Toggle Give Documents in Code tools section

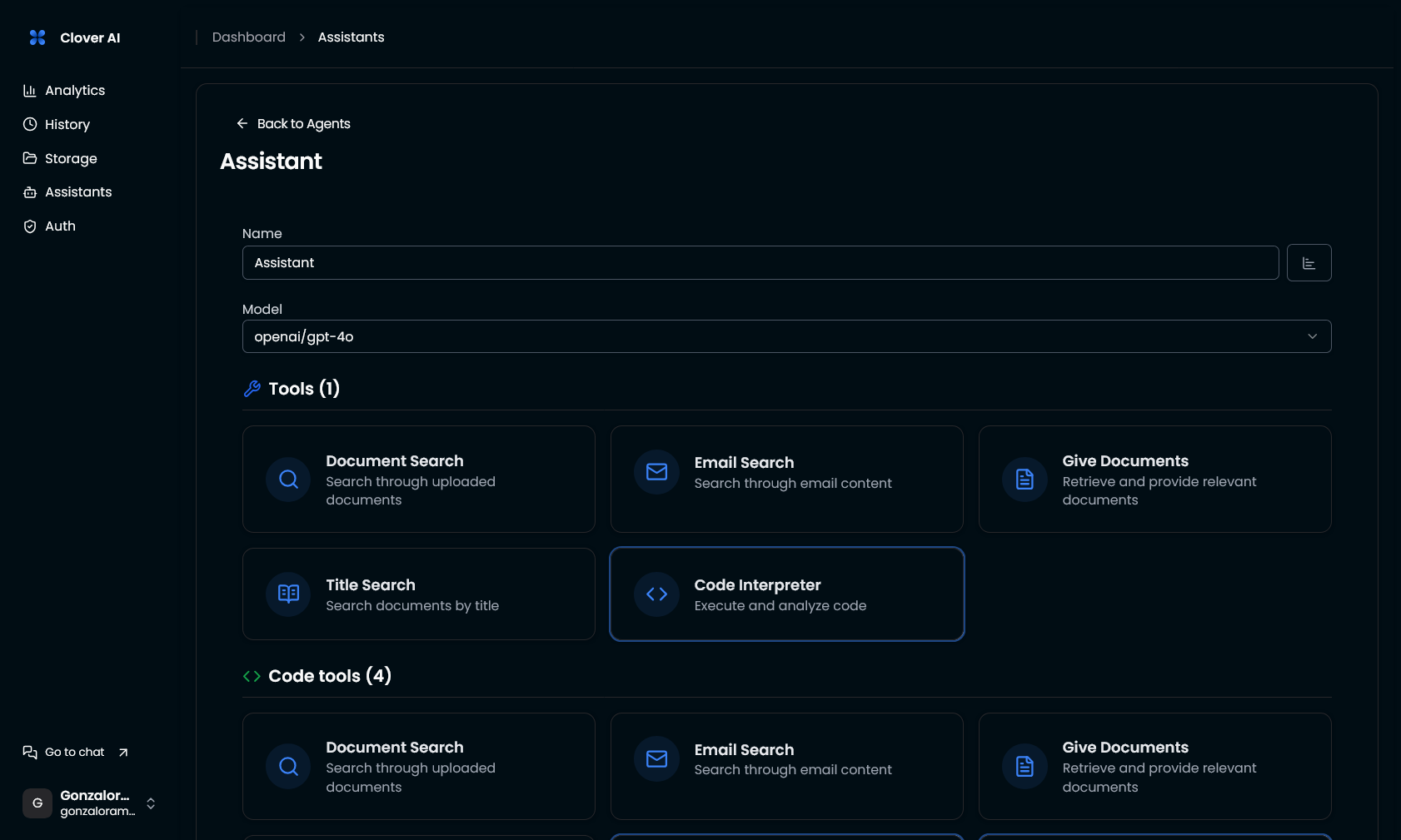click(x=1155, y=767)
